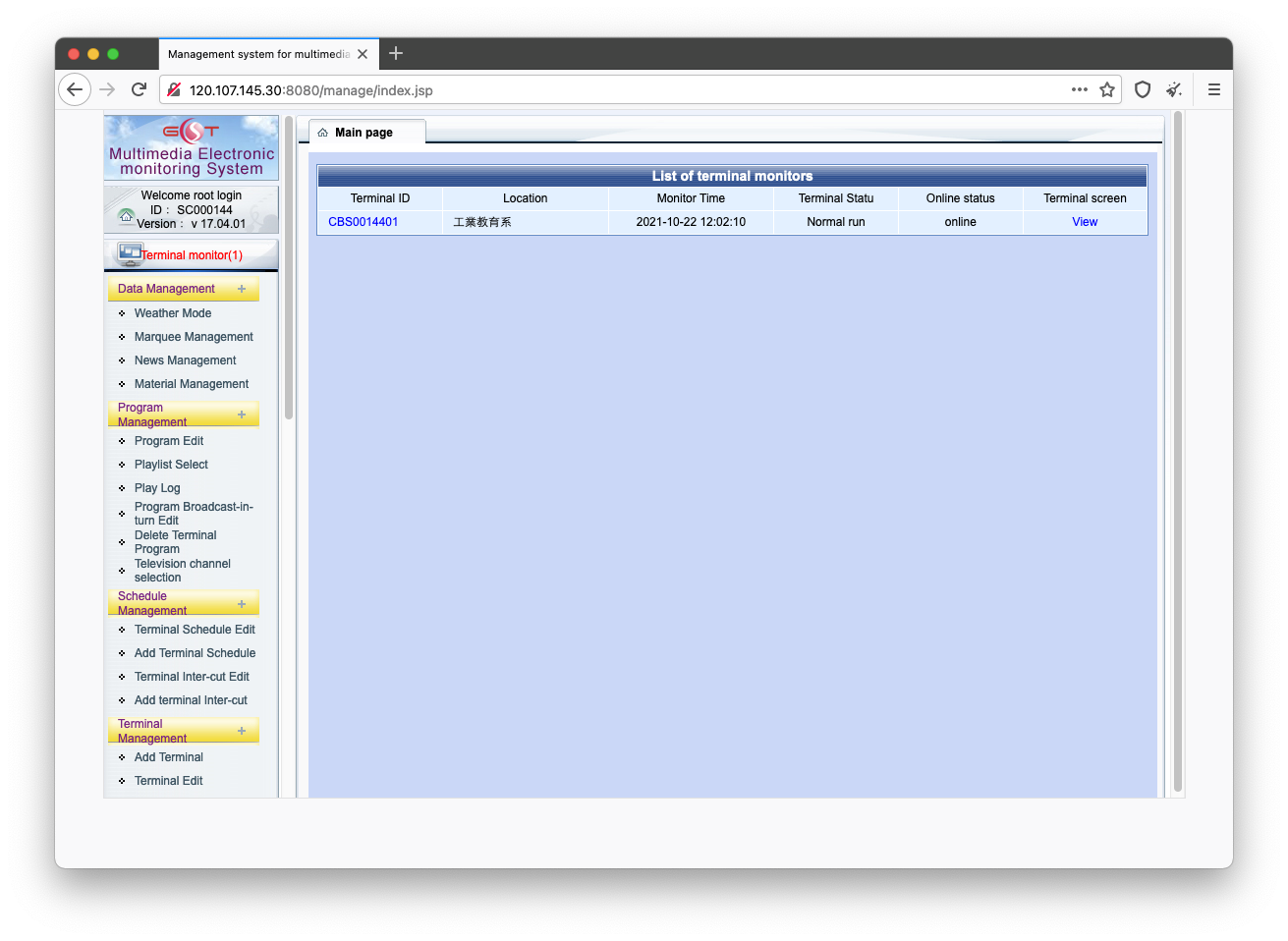This screenshot has height=941, width=1288.
Task: Expand the Schedule Management plus icon
Action: pyautogui.click(x=242, y=604)
